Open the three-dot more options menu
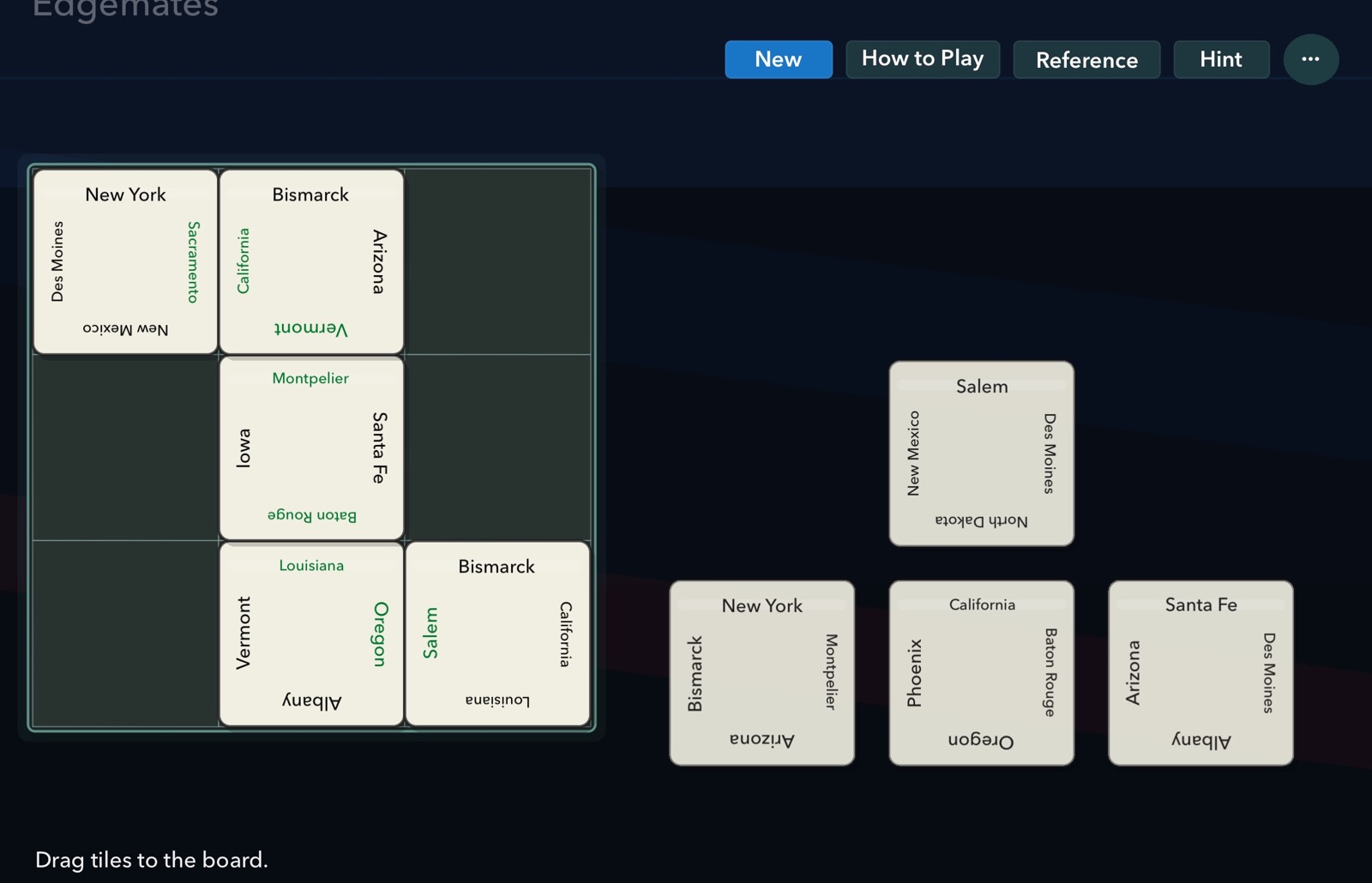Viewport: 1372px width, 883px height. pyautogui.click(x=1309, y=59)
